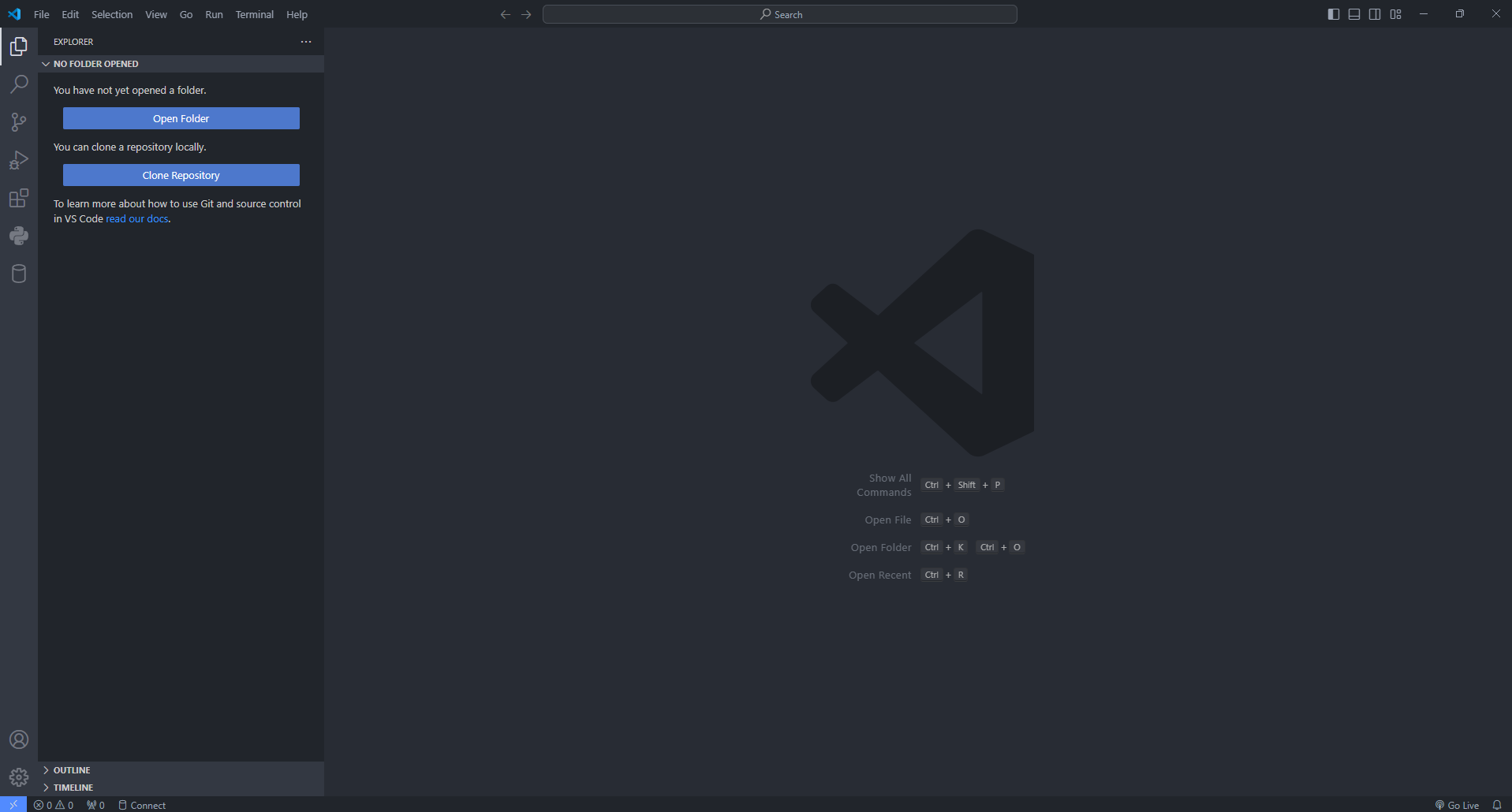
Task: Open the Go menu
Action: point(186,14)
